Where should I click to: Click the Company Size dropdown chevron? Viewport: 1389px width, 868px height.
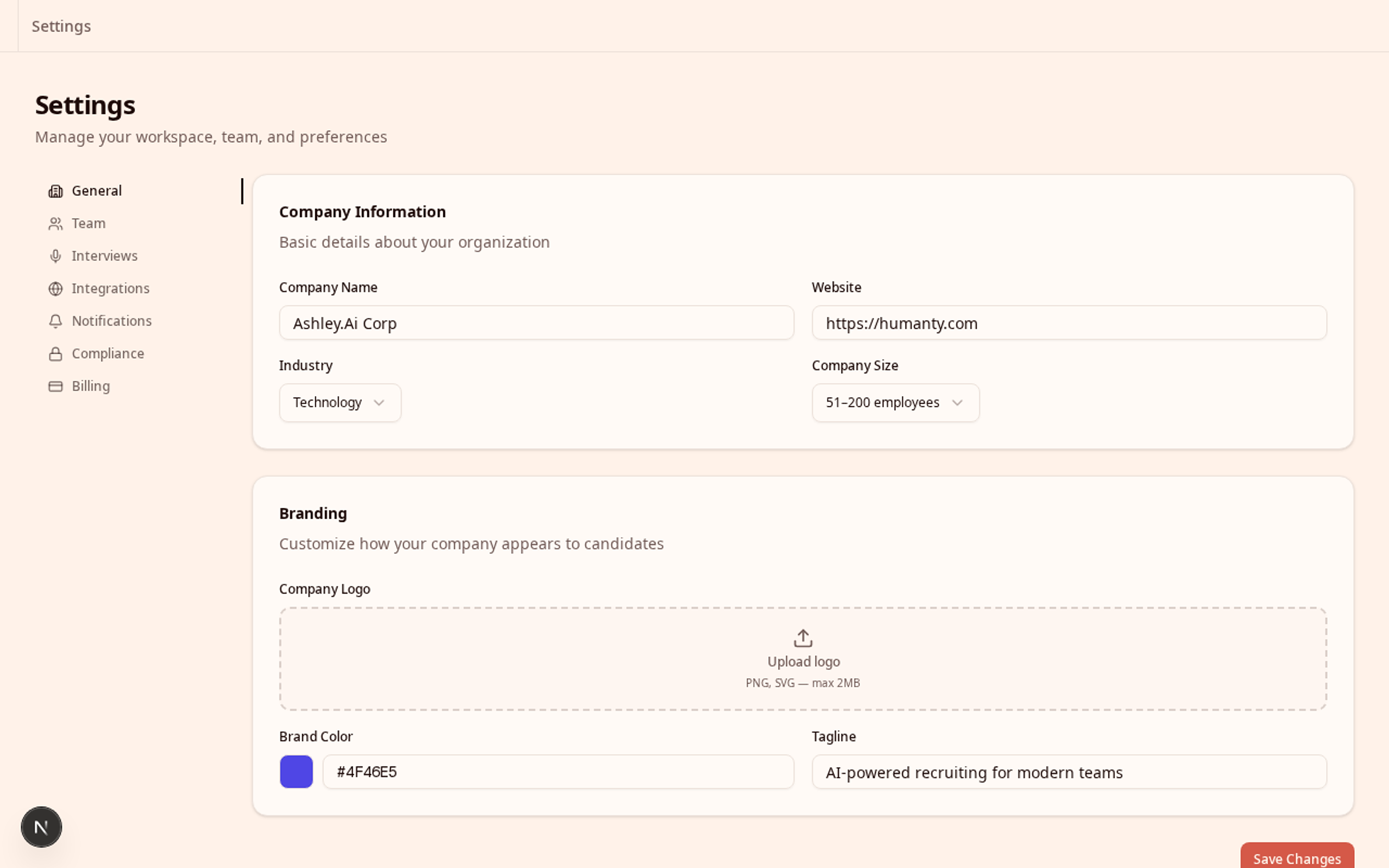coord(957,403)
